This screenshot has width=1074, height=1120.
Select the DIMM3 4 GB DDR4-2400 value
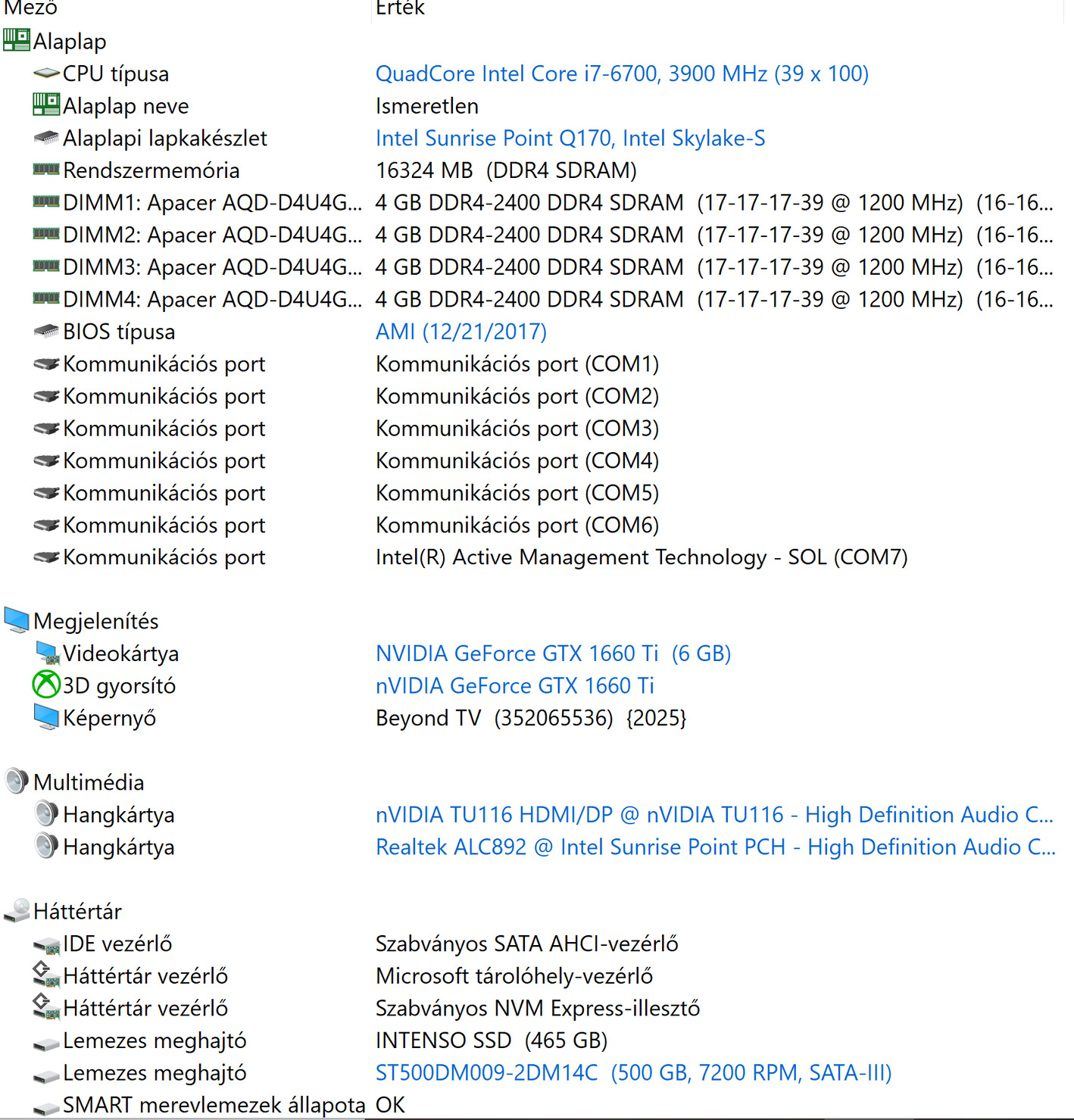point(714,267)
